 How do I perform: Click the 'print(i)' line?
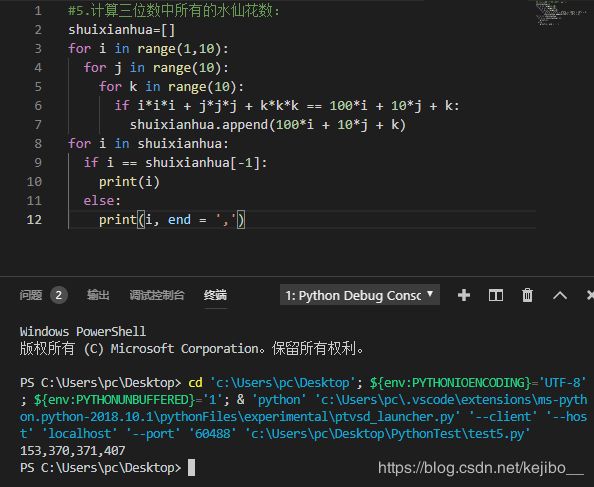[x=129, y=182]
